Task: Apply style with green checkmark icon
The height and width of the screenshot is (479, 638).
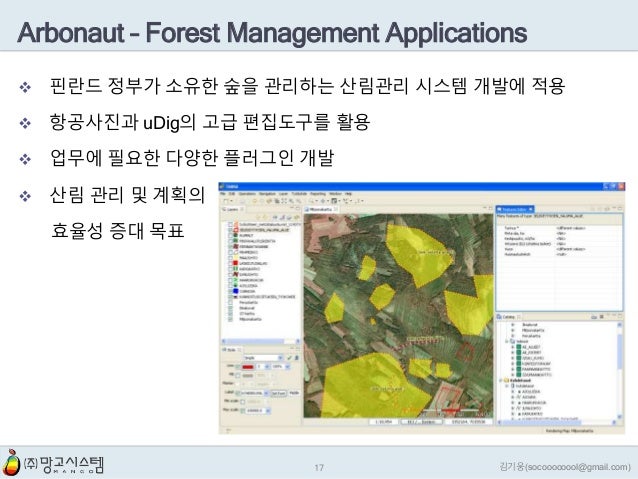Action: point(289,358)
